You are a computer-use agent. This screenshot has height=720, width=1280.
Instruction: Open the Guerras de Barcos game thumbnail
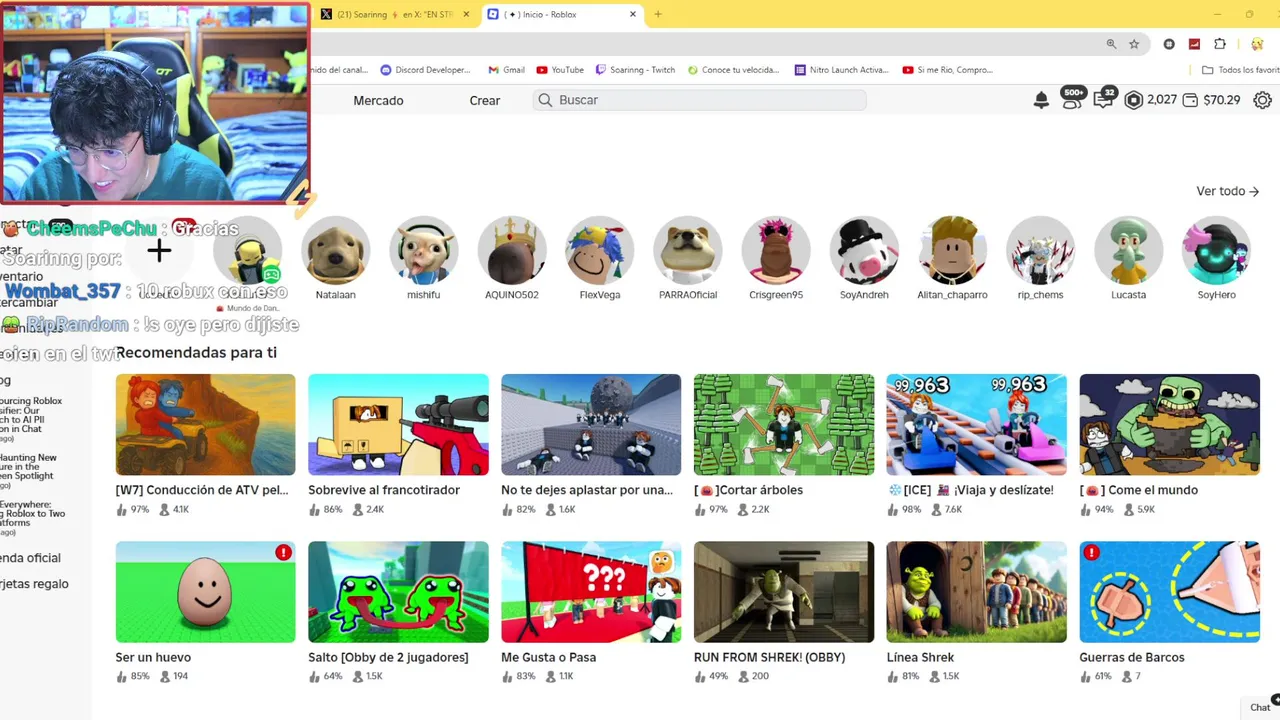pos(1170,592)
